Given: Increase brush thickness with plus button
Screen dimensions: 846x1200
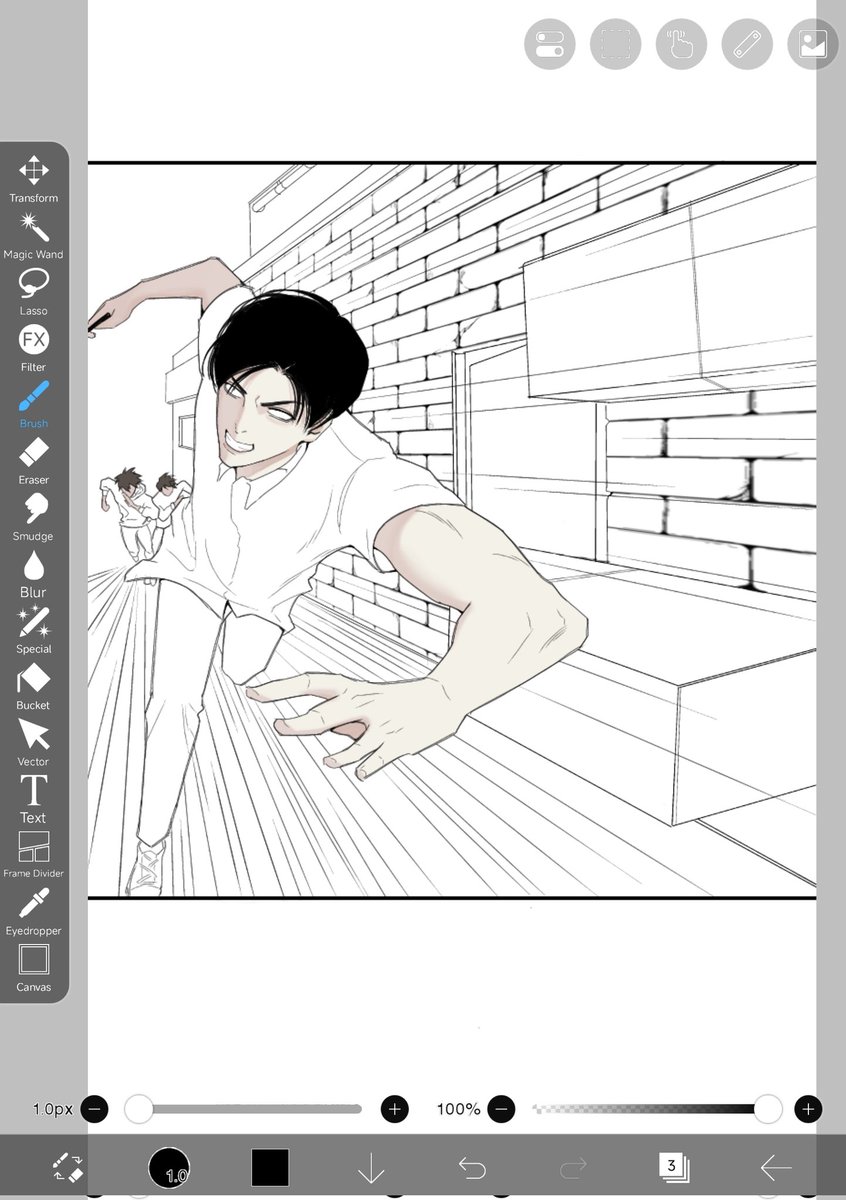Looking at the screenshot, I should 395,1108.
